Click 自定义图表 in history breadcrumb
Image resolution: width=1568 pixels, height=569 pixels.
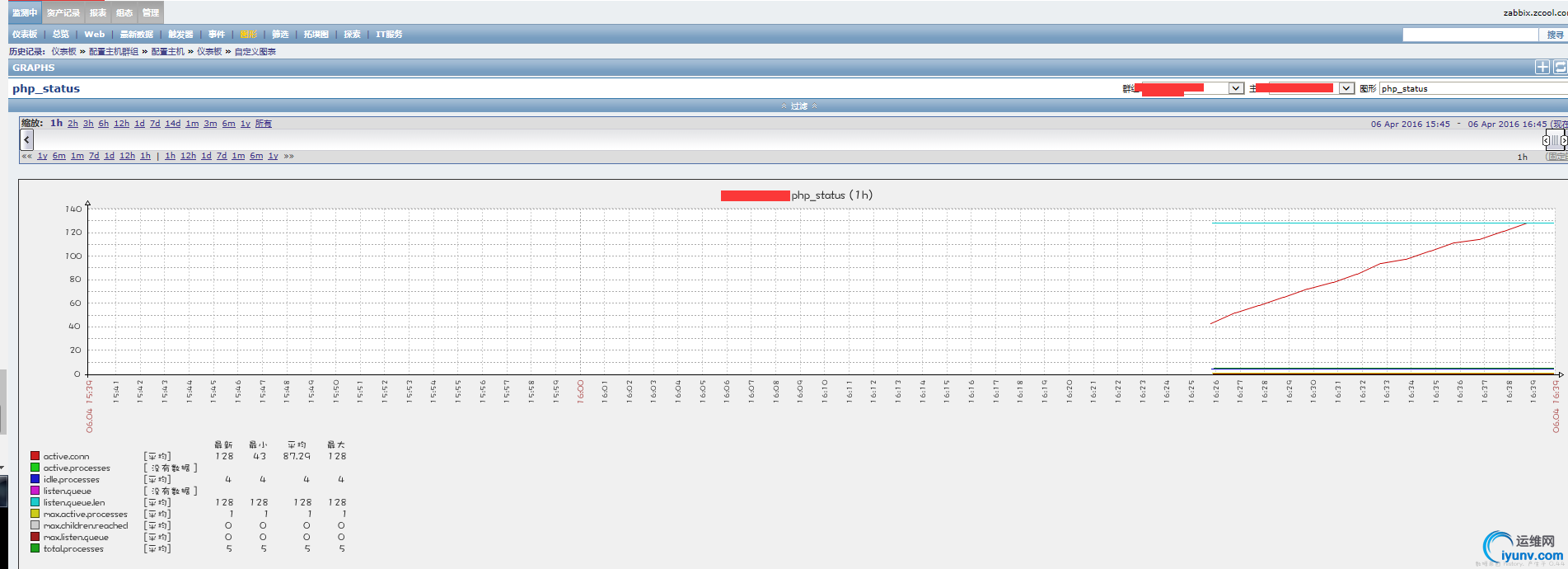(255, 52)
